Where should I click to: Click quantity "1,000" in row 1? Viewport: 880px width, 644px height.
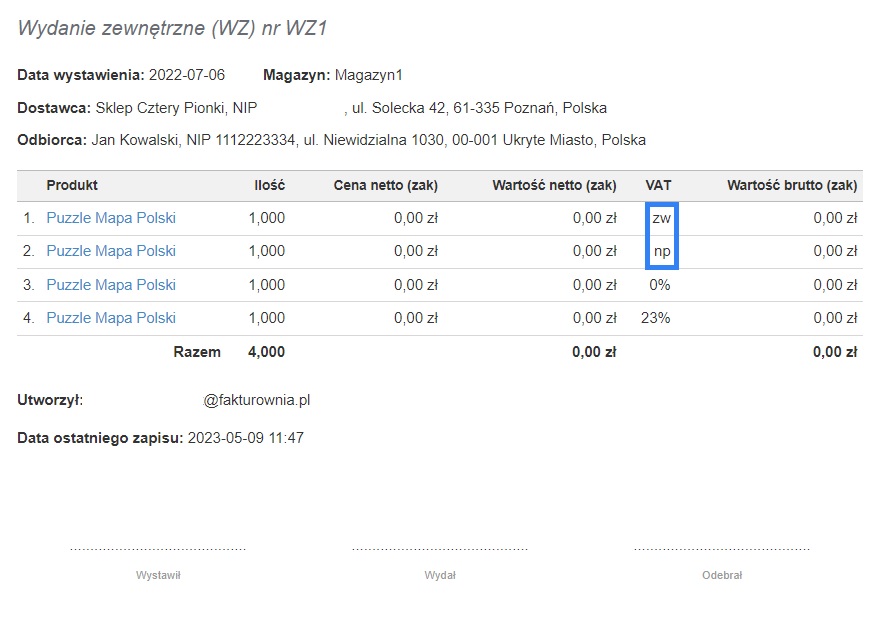pyautogui.click(x=267, y=218)
